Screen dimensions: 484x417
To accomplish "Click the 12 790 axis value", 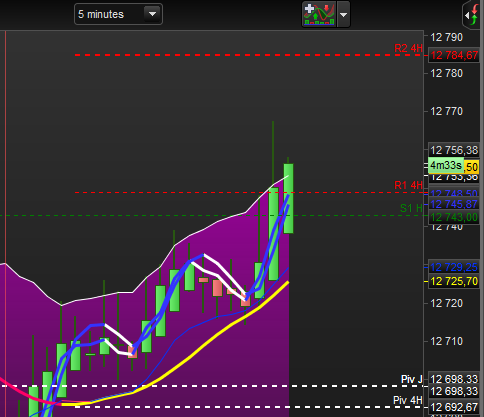I will (447, 37).
